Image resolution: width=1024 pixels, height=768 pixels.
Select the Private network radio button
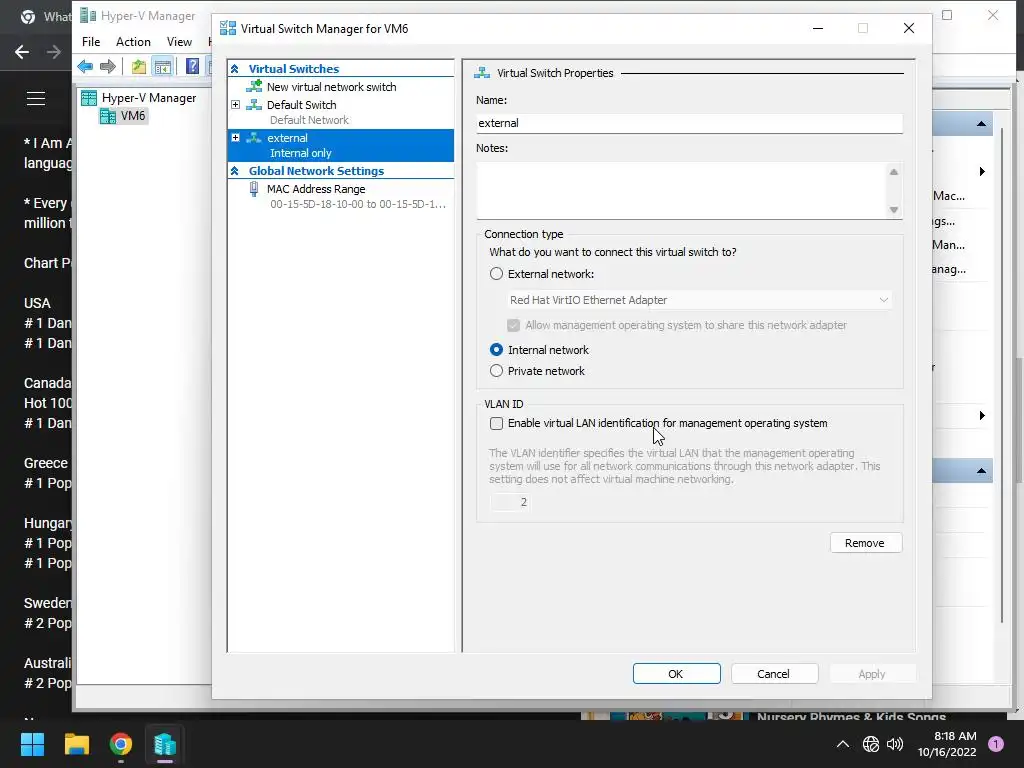[496, 371]
